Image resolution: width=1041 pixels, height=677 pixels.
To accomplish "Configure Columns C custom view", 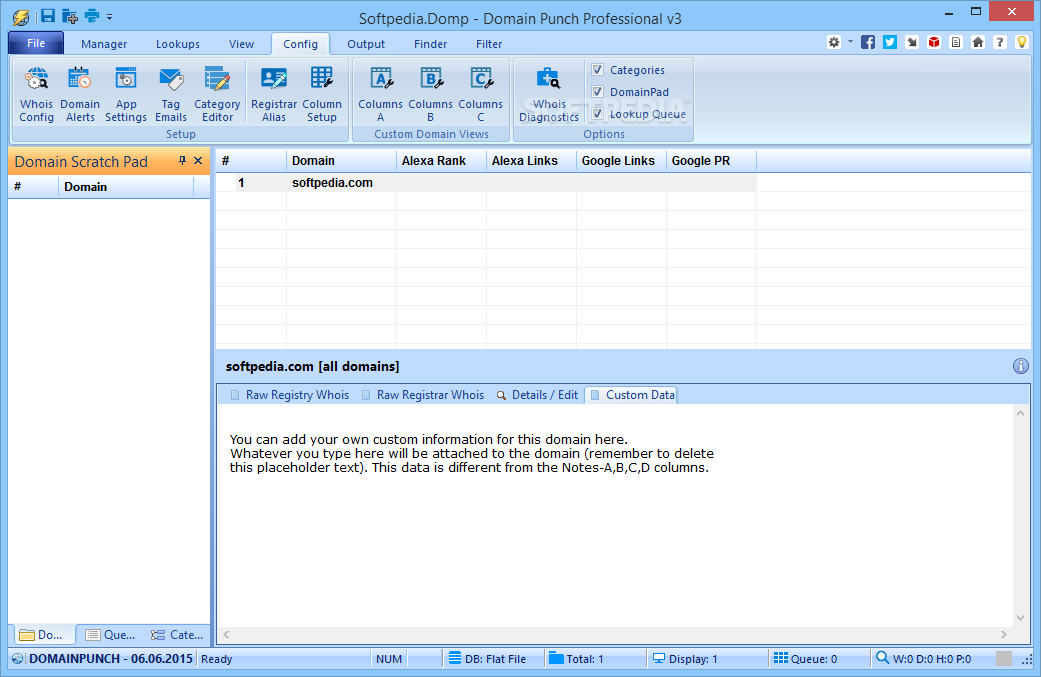I will (x=481, y=94).
